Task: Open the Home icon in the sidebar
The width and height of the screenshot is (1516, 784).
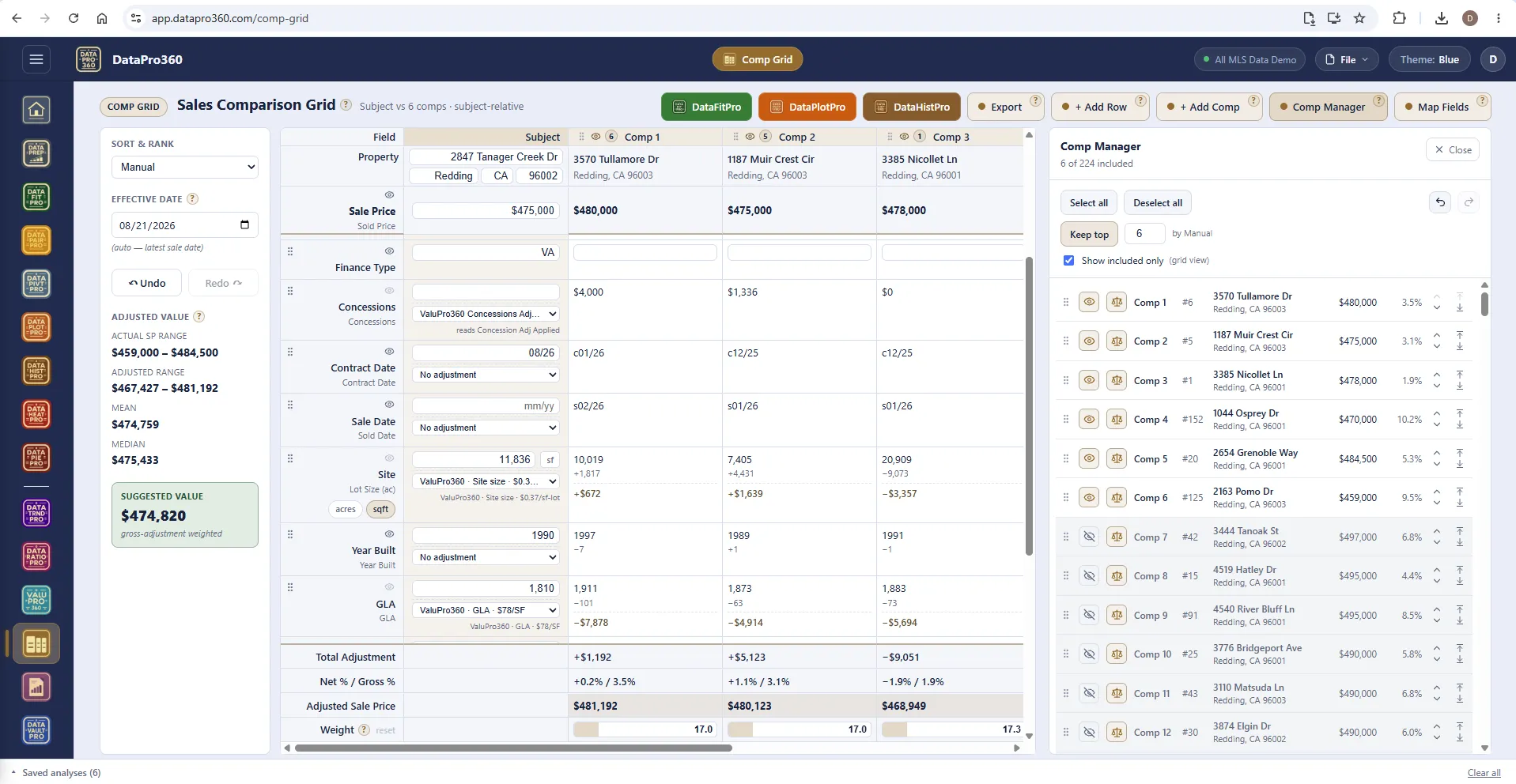Action: (36, 110)
